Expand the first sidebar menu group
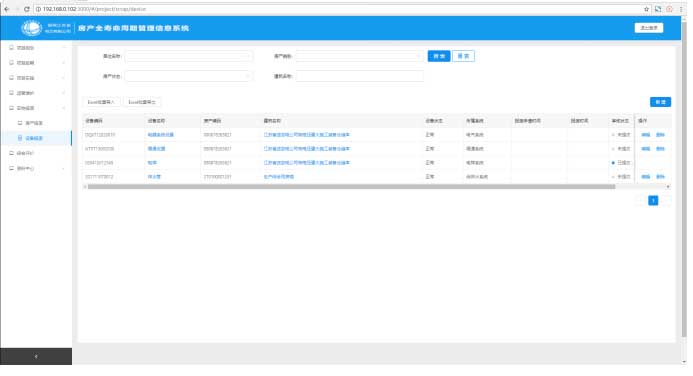693x376 pixels. (x=37, y=48)
